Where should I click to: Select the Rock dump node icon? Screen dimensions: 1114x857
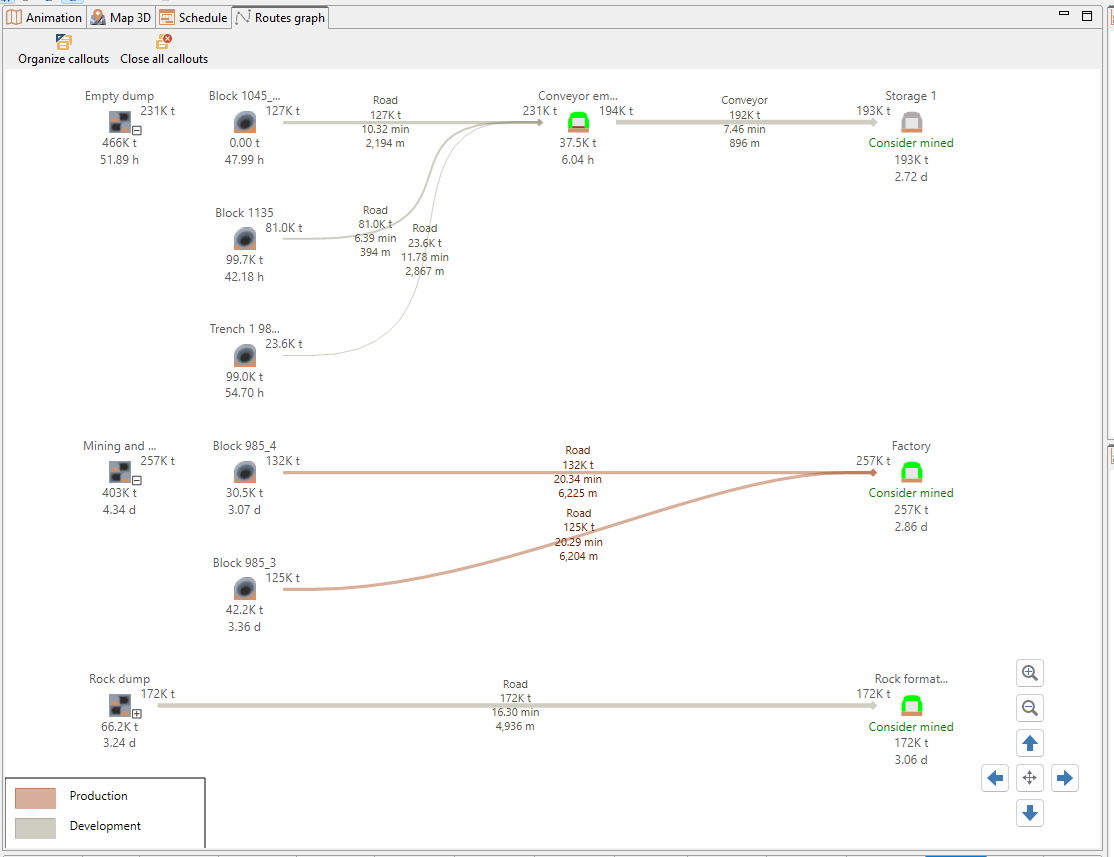click(x=119, y=705)
